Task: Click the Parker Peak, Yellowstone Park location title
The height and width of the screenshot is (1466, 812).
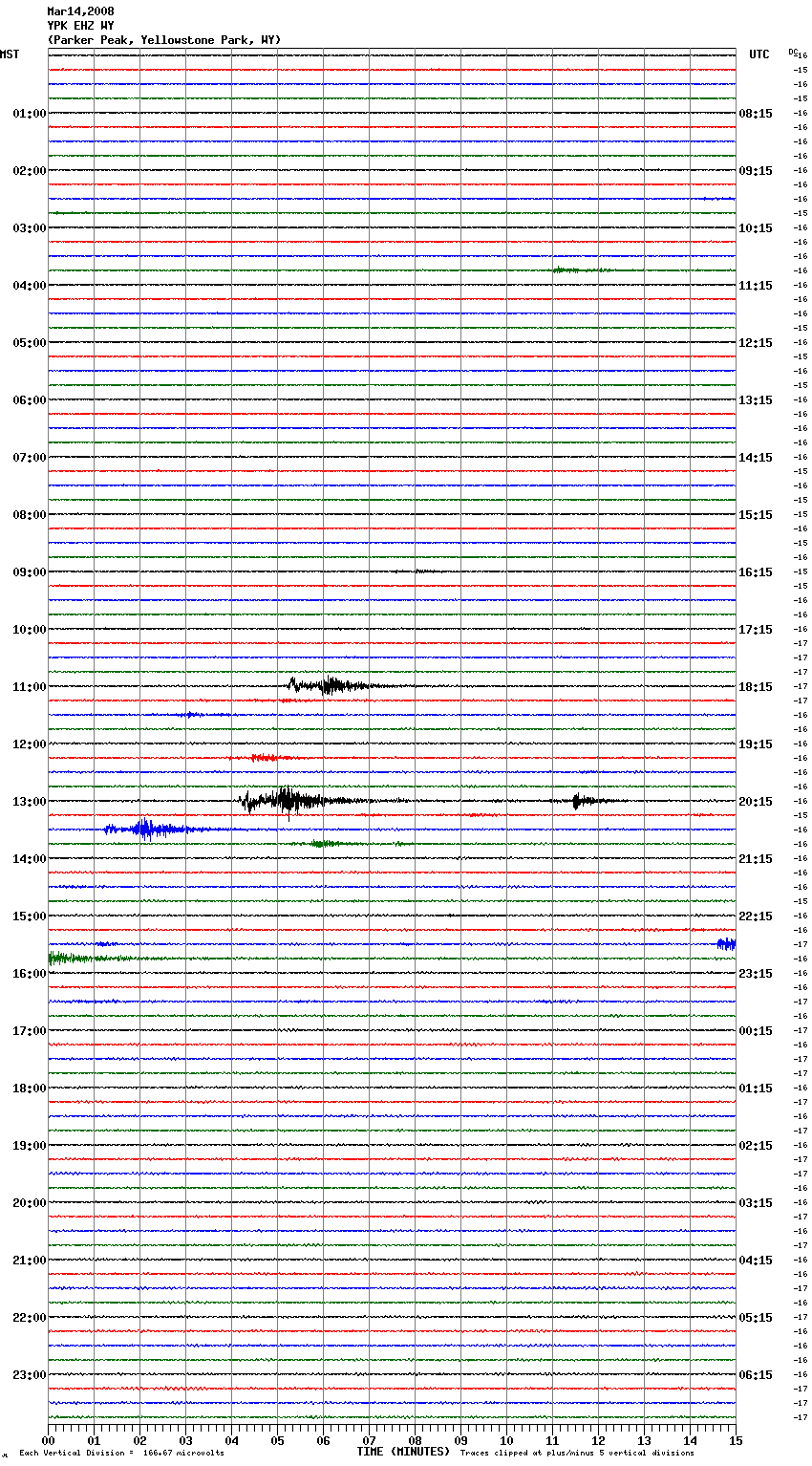Action: pos(163,40)
